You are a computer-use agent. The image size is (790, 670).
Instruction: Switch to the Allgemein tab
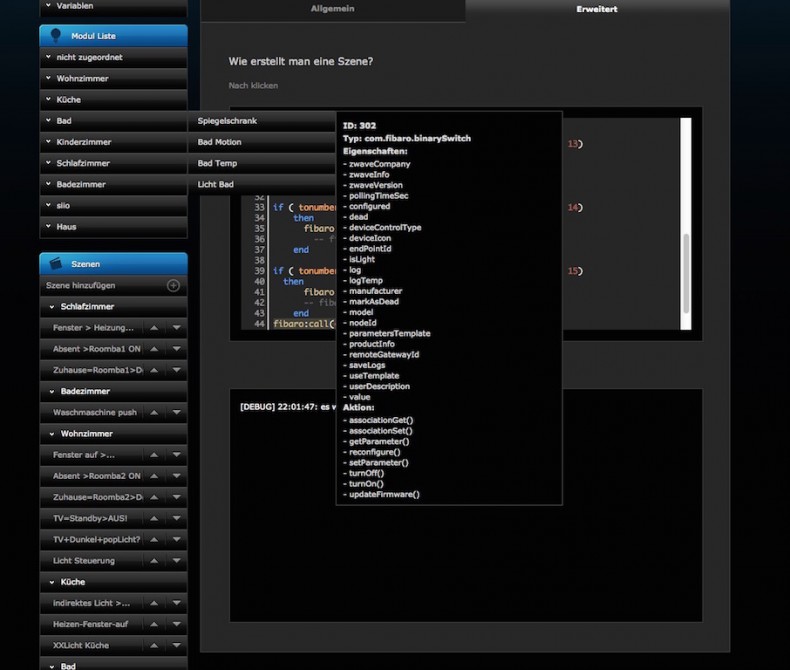[332, 9]
